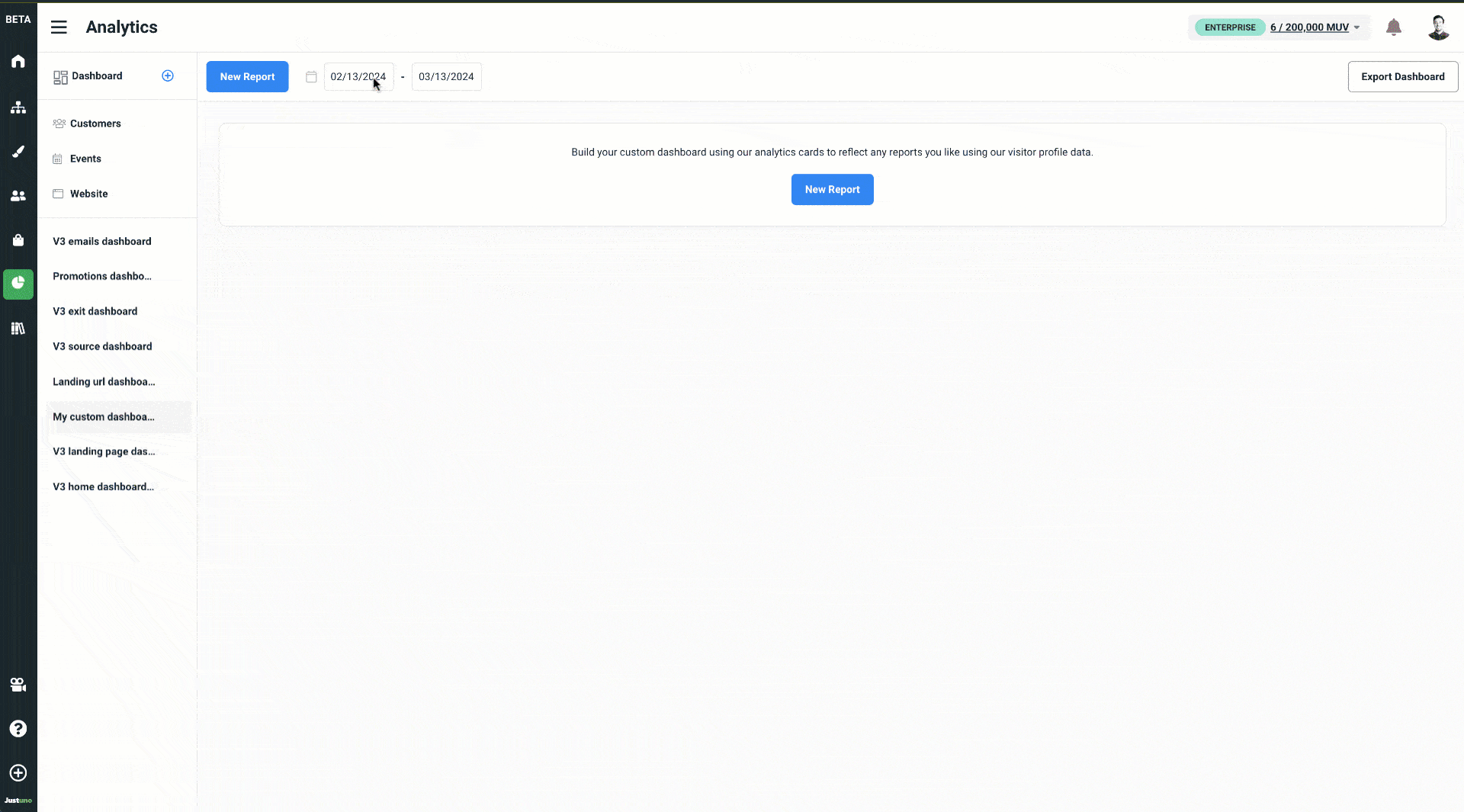1464x812 pixels.
Task: Open the hamburger navigation menu
Action: 59,27
